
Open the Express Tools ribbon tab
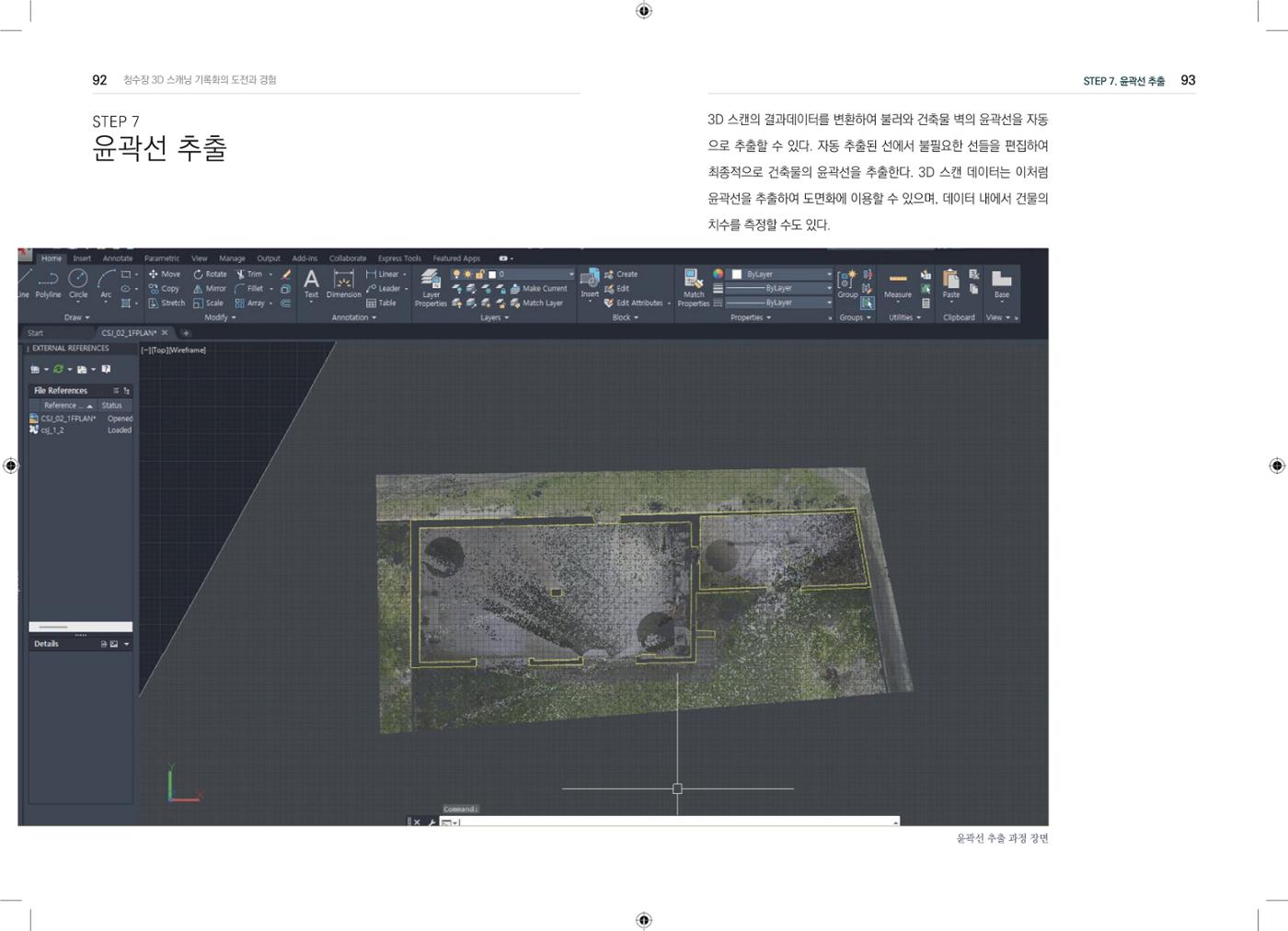coord(399,259)
